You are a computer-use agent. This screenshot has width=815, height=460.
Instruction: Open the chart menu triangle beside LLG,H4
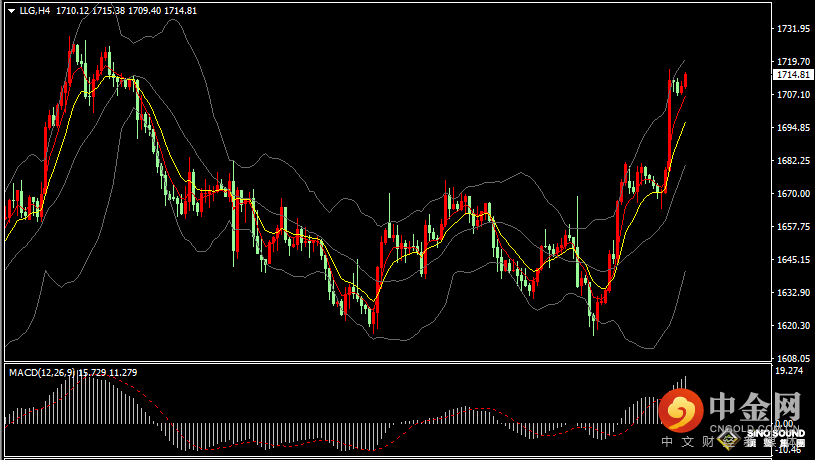11,11
